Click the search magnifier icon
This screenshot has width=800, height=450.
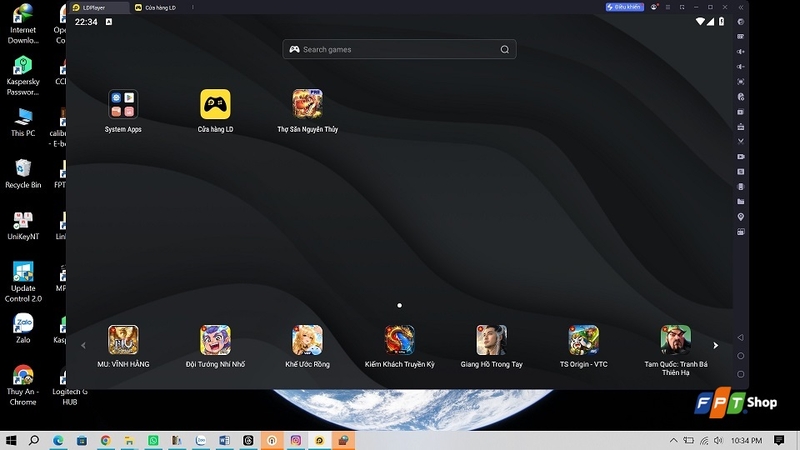tap(505, 49)
